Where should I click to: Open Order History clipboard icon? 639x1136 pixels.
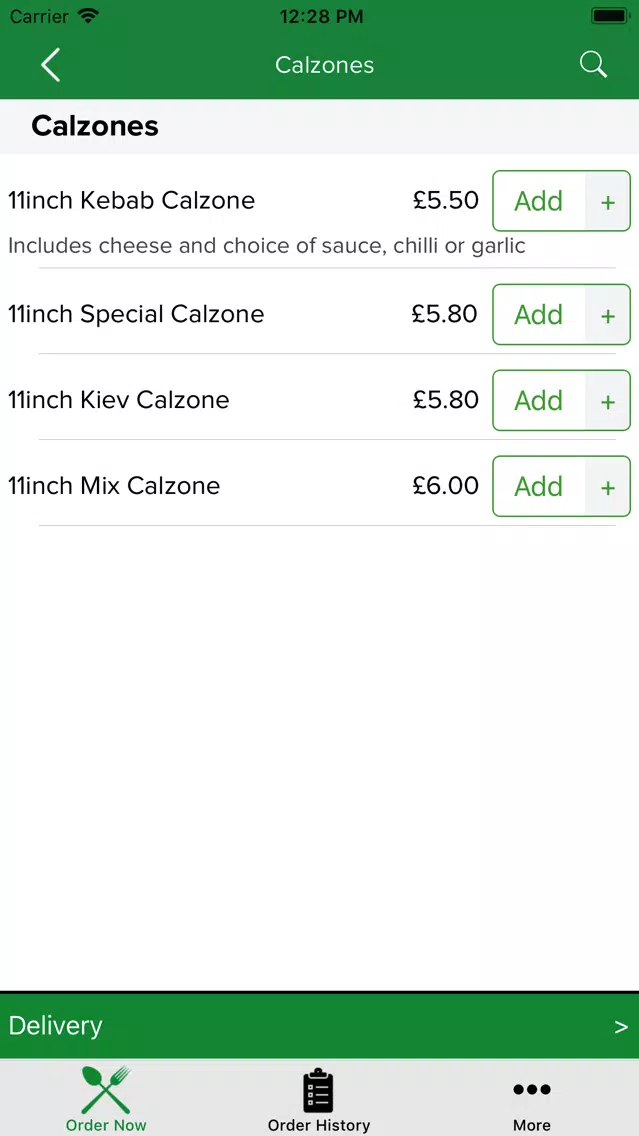(318, 1090)
